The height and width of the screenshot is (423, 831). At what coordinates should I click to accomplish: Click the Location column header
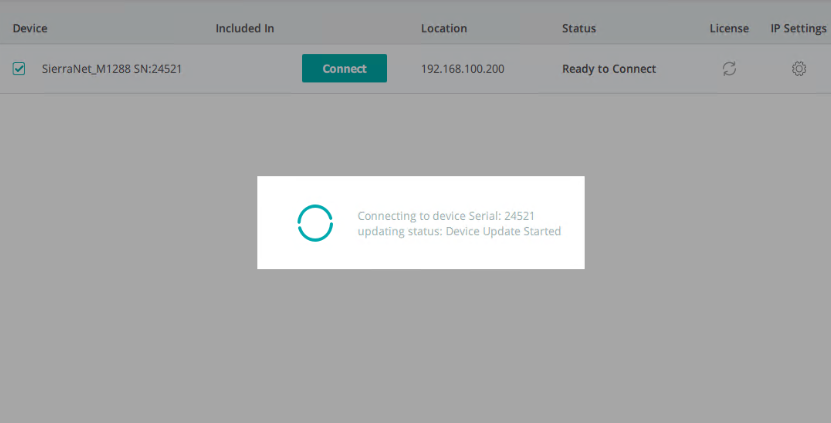tap(444, 28)
